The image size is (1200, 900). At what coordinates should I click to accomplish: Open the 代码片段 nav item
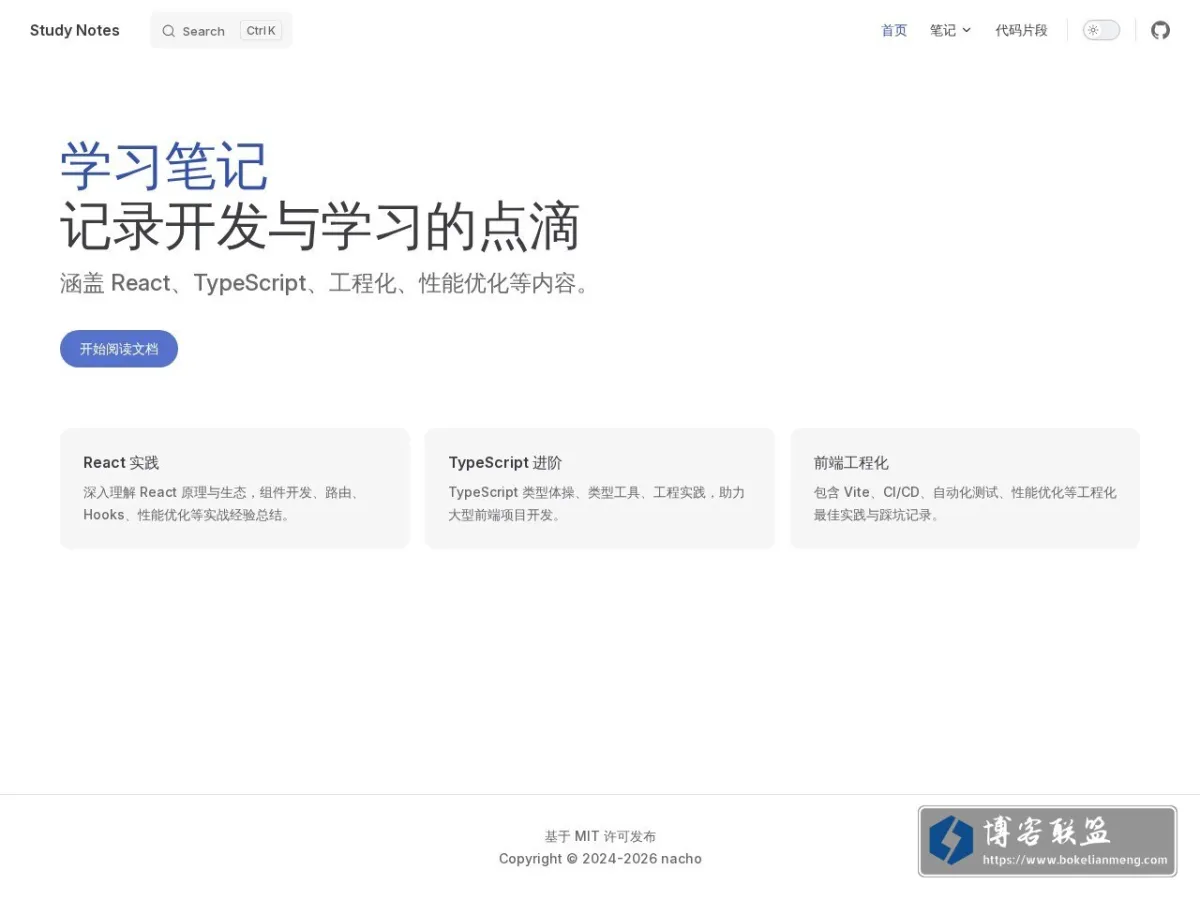[1021, 30]
